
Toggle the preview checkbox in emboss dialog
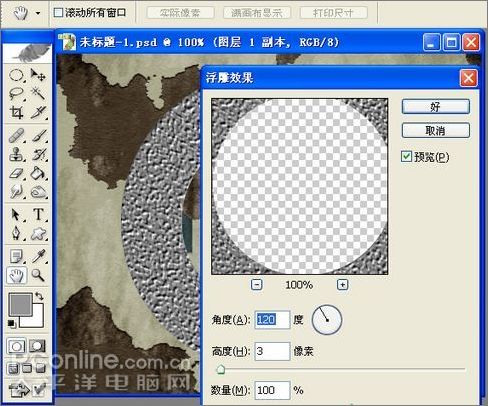click(x=406, y=156)
